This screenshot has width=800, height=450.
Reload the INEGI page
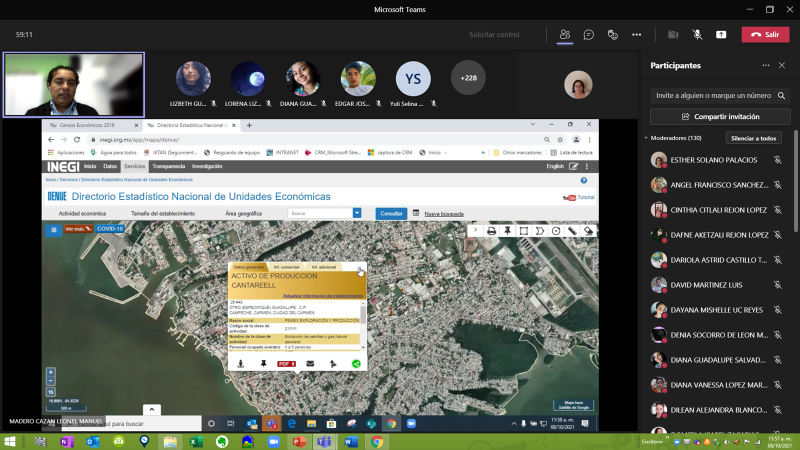coord(77,139)
